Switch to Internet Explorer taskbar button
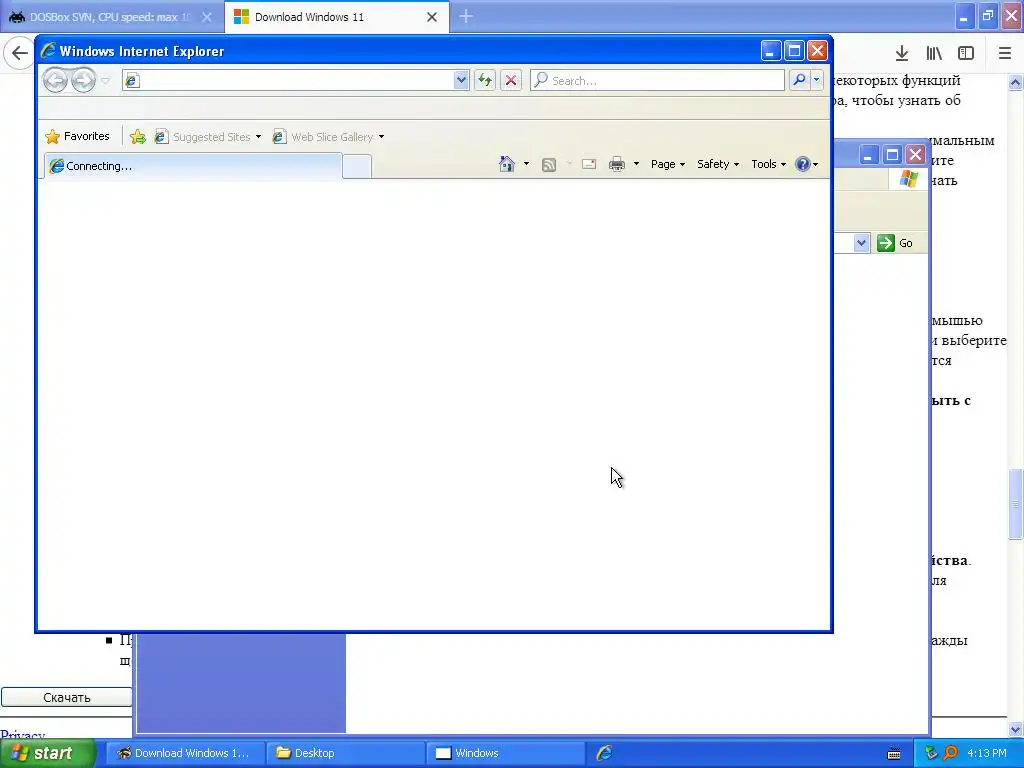Screen dimensions: 1024x768 [605, 753]
